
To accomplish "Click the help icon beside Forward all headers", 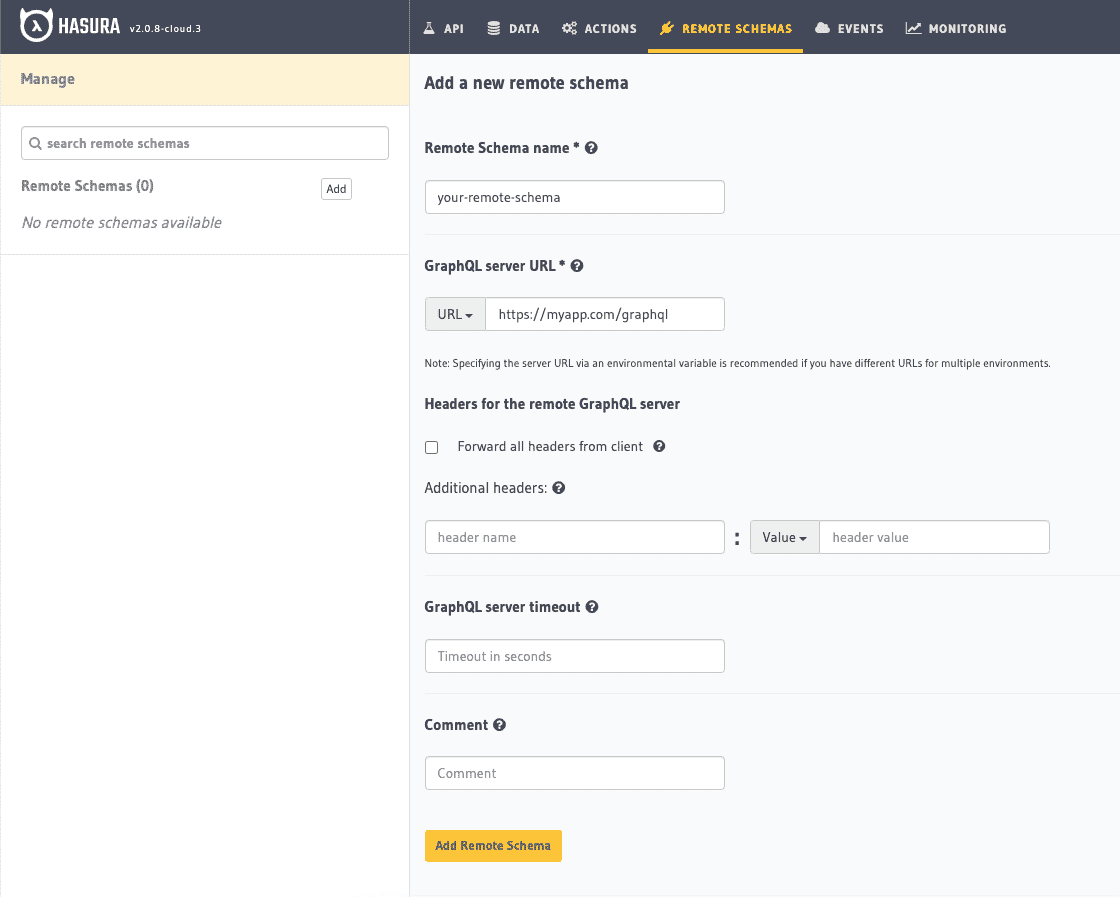I will [659, 447].
